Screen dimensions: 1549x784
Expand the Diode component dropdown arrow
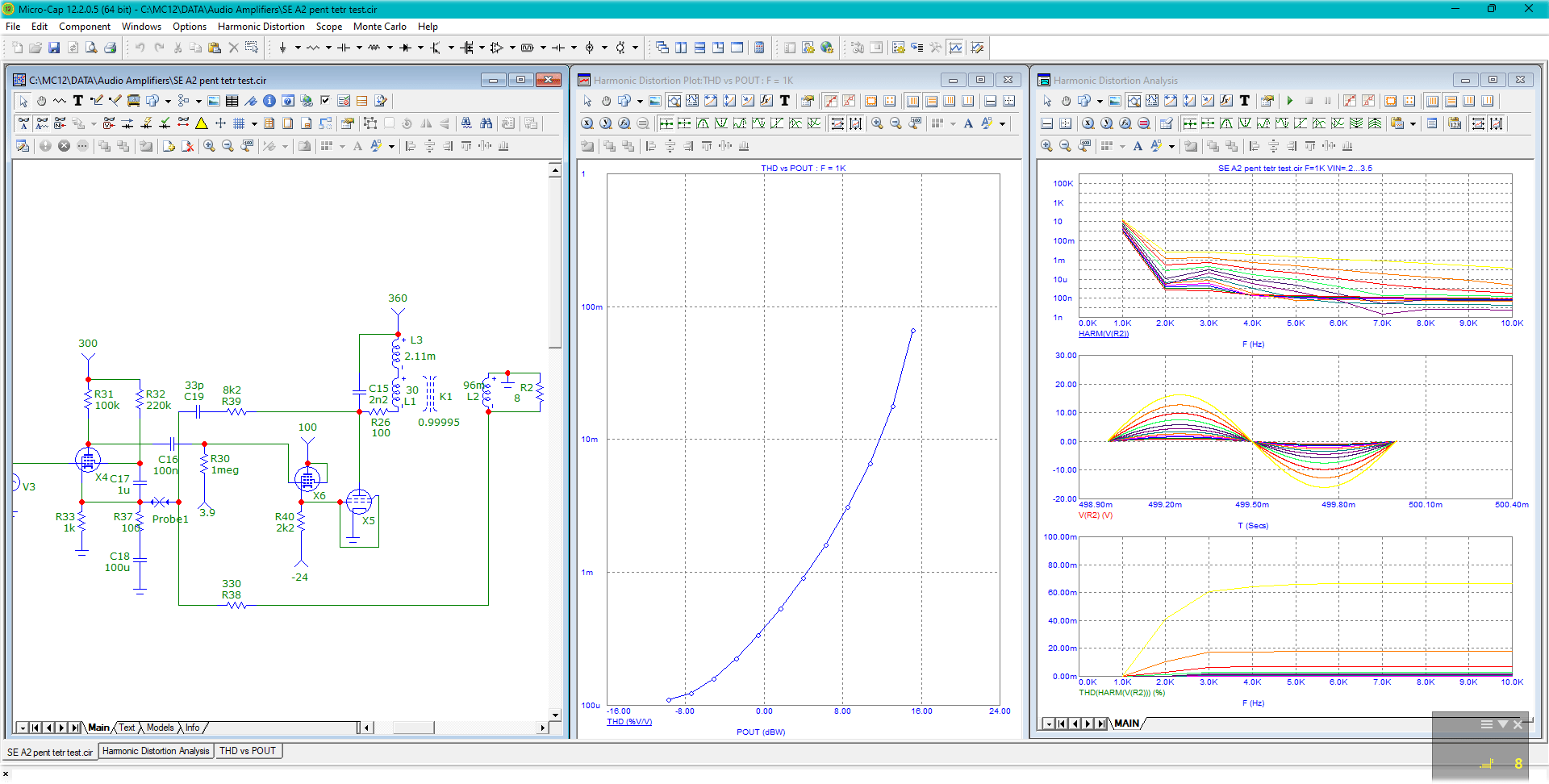point(420,48)
